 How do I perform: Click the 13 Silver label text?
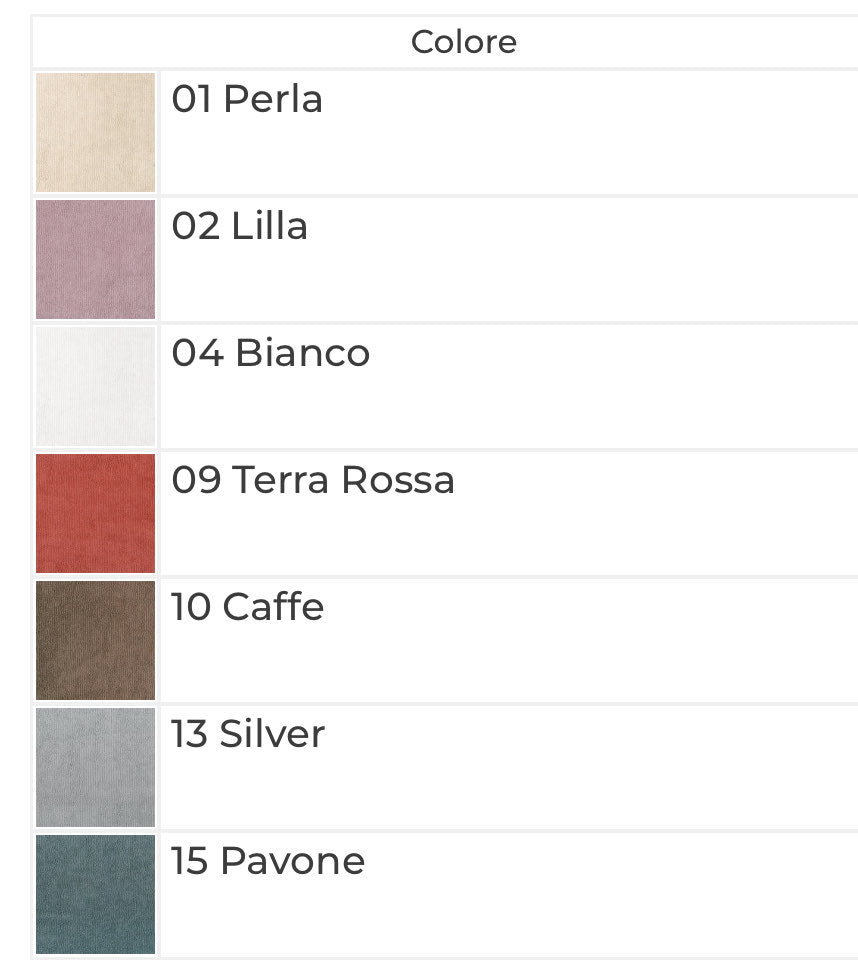click(248, 733)
